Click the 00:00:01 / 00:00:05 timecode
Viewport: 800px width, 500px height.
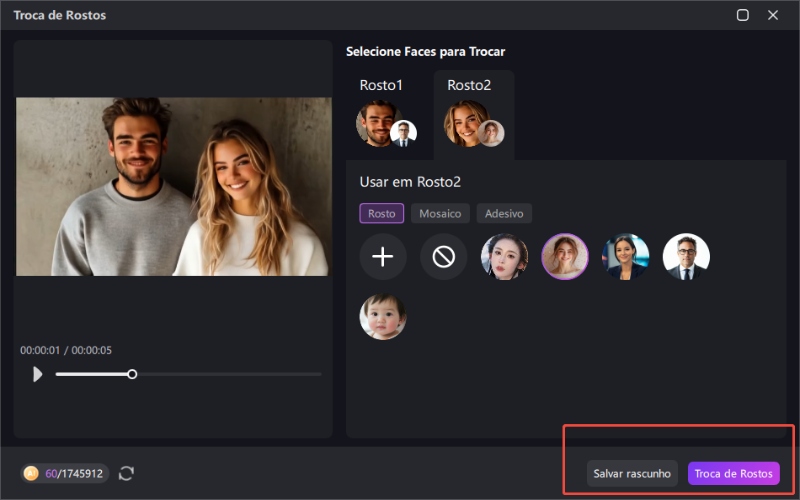66,350
